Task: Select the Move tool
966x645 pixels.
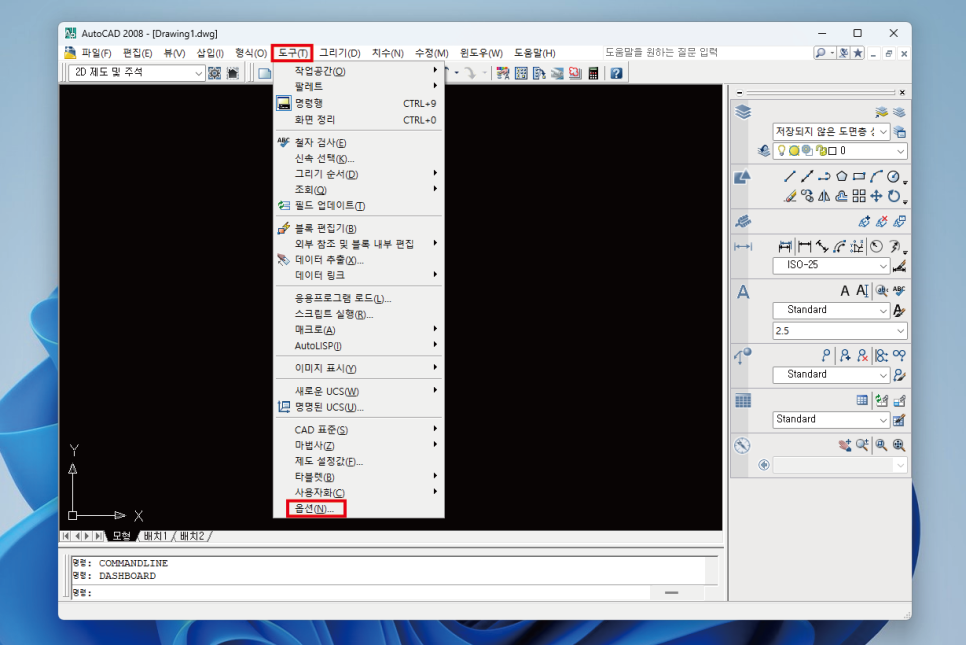Action: (876, 197)
